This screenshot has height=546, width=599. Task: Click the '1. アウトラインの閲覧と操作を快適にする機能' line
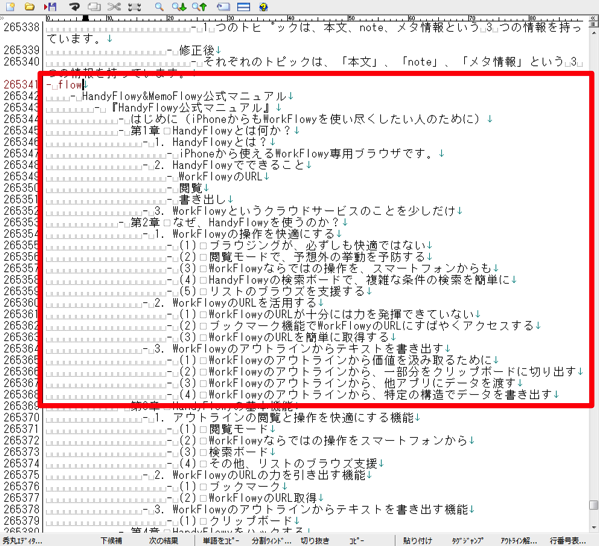(x=284, y=418)
